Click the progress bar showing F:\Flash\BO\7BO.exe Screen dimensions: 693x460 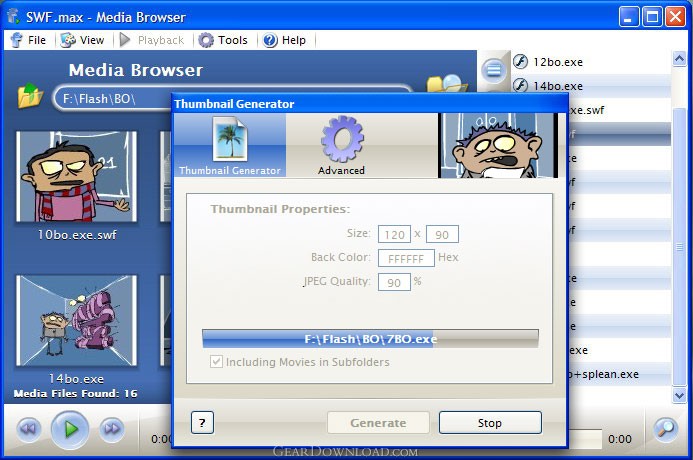(370, 339)
